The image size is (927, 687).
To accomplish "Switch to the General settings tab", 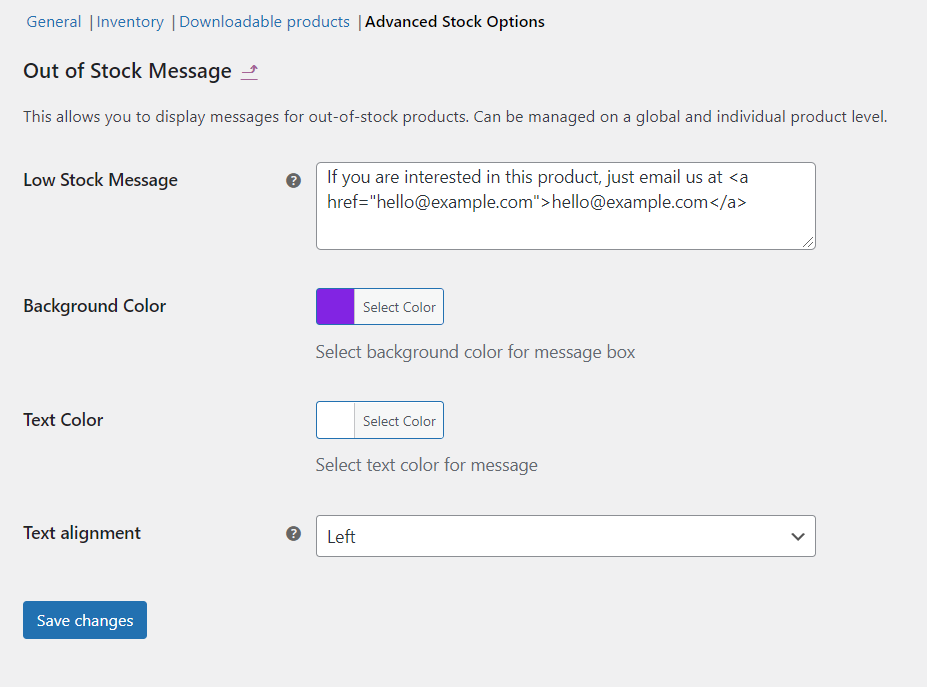I will (53, 21).
